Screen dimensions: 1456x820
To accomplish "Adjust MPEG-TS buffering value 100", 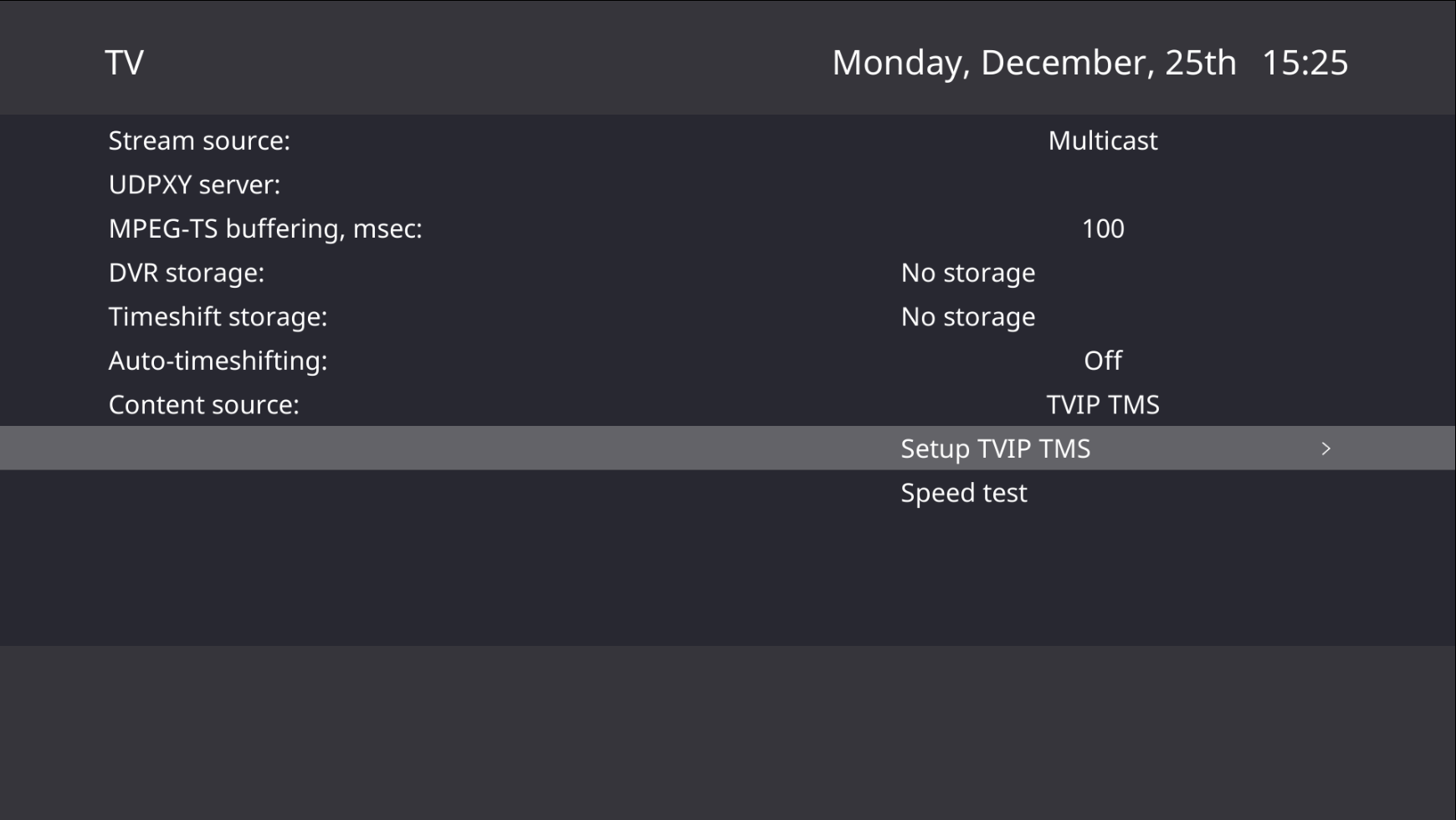I will [x=1102, y=228].
